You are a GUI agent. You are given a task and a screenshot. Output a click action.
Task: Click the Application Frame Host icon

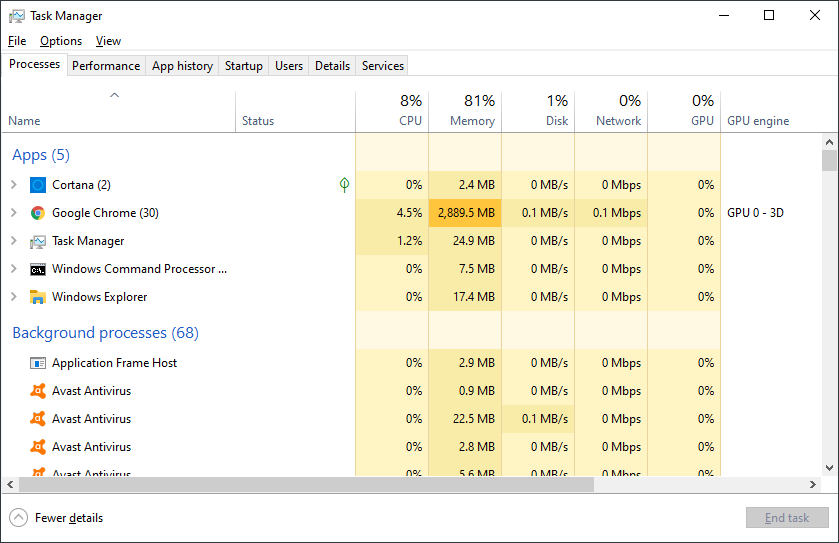point(38,363)
